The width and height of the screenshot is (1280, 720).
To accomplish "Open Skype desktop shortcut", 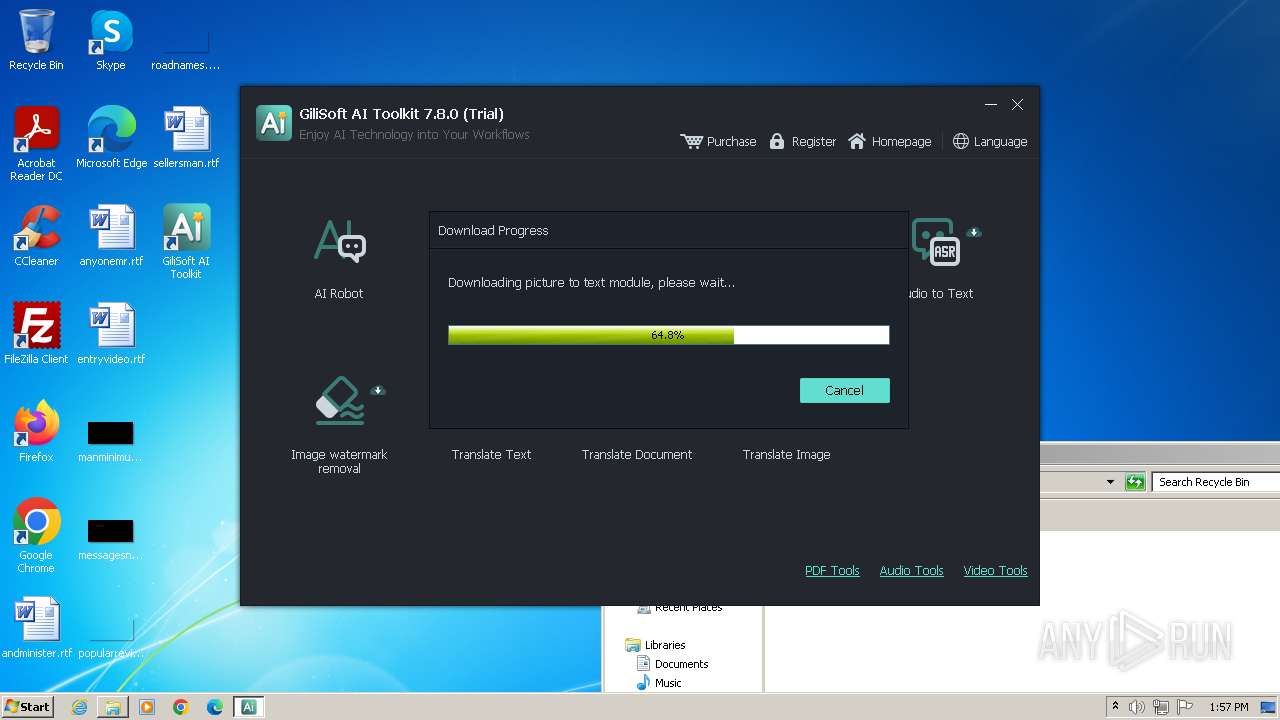I will click(x=110, y=40).
